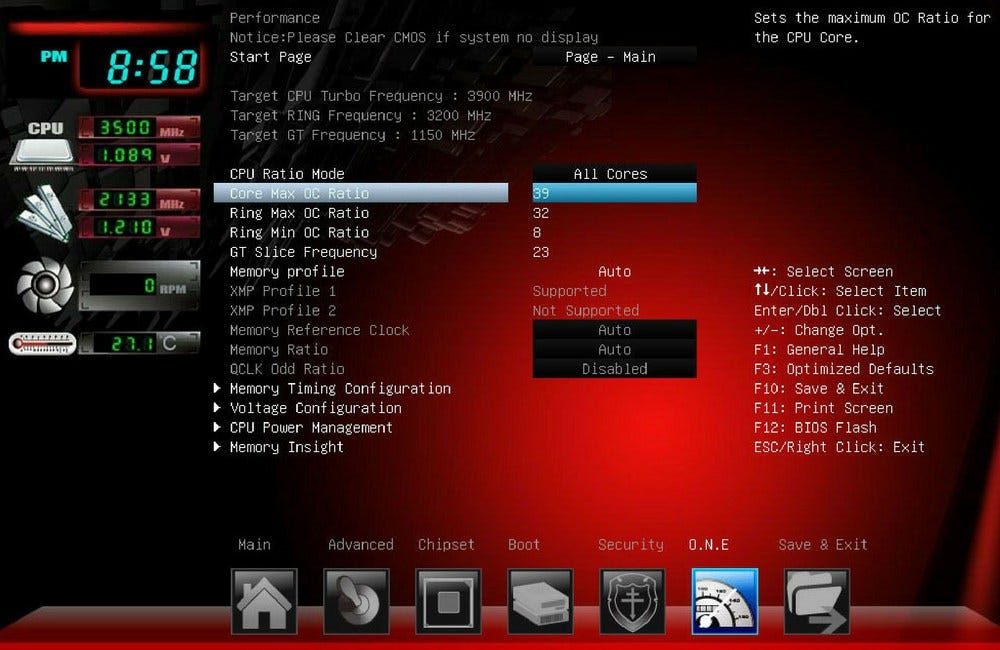
Task: Click the XMP Profile 1 label
Action: [283, 291]
